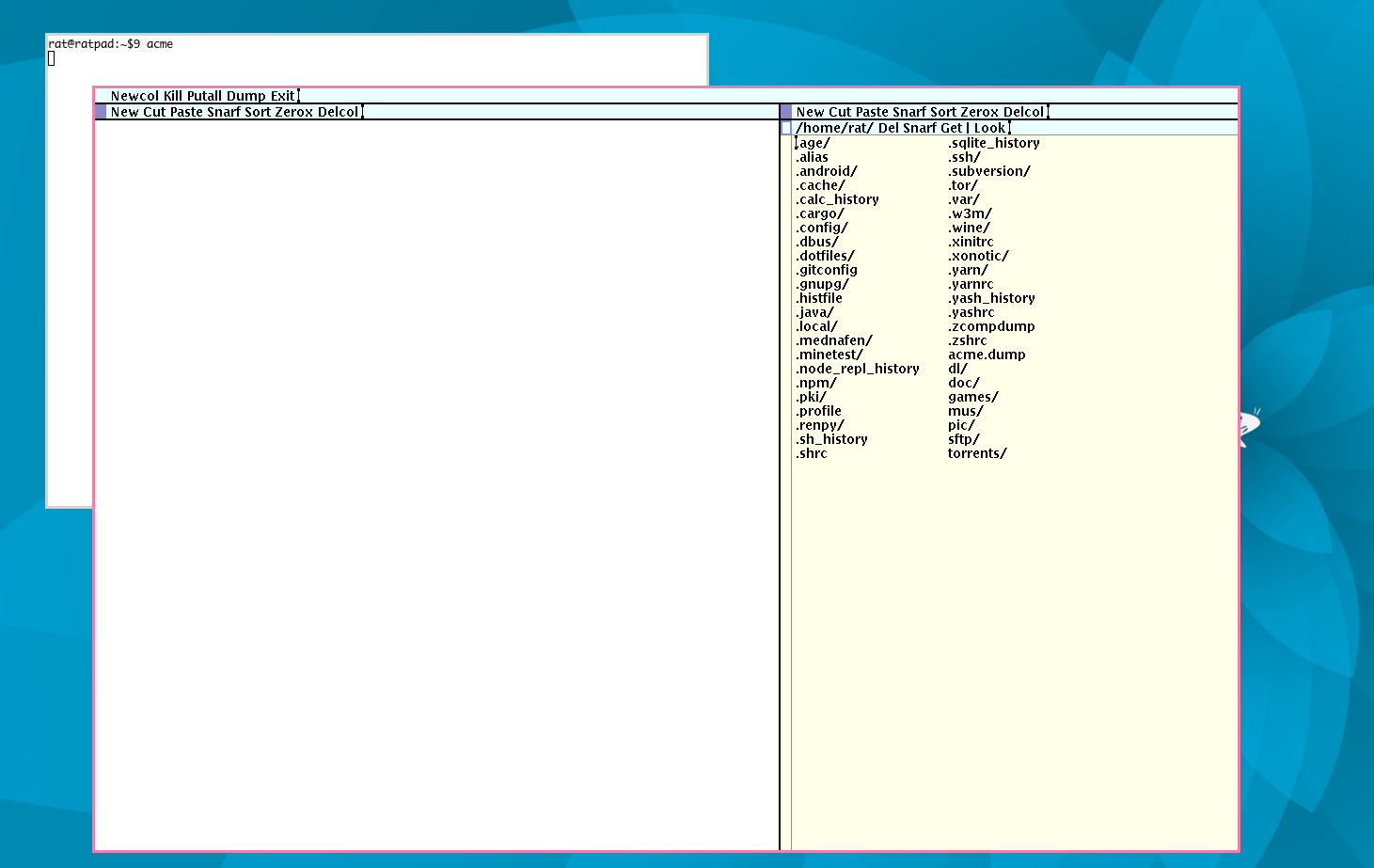Select the .ssh/ directory entry
Screen dimensions: 1374x868
965,157
